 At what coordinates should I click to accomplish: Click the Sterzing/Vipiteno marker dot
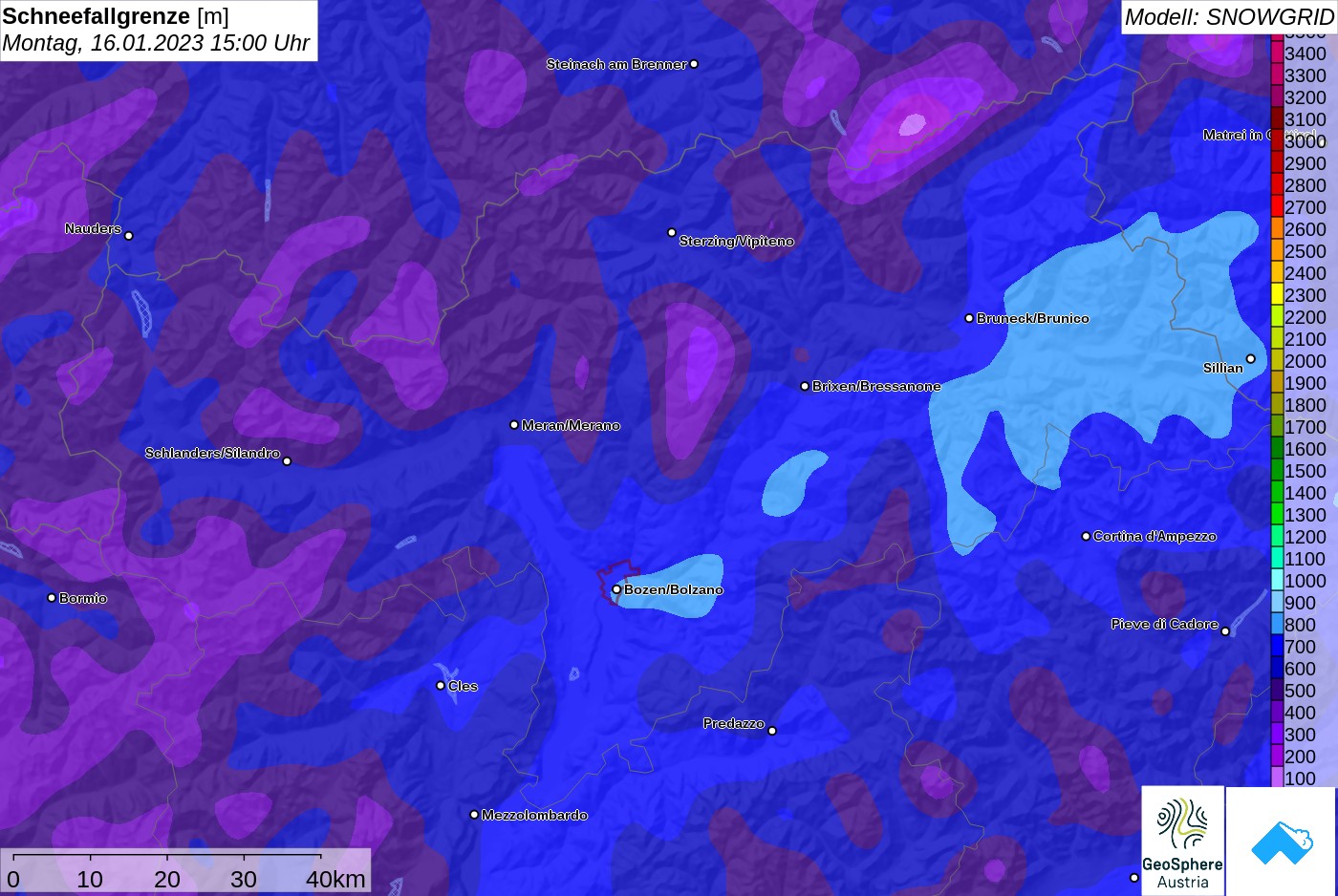pyautogui.click(x=672, y=232)
